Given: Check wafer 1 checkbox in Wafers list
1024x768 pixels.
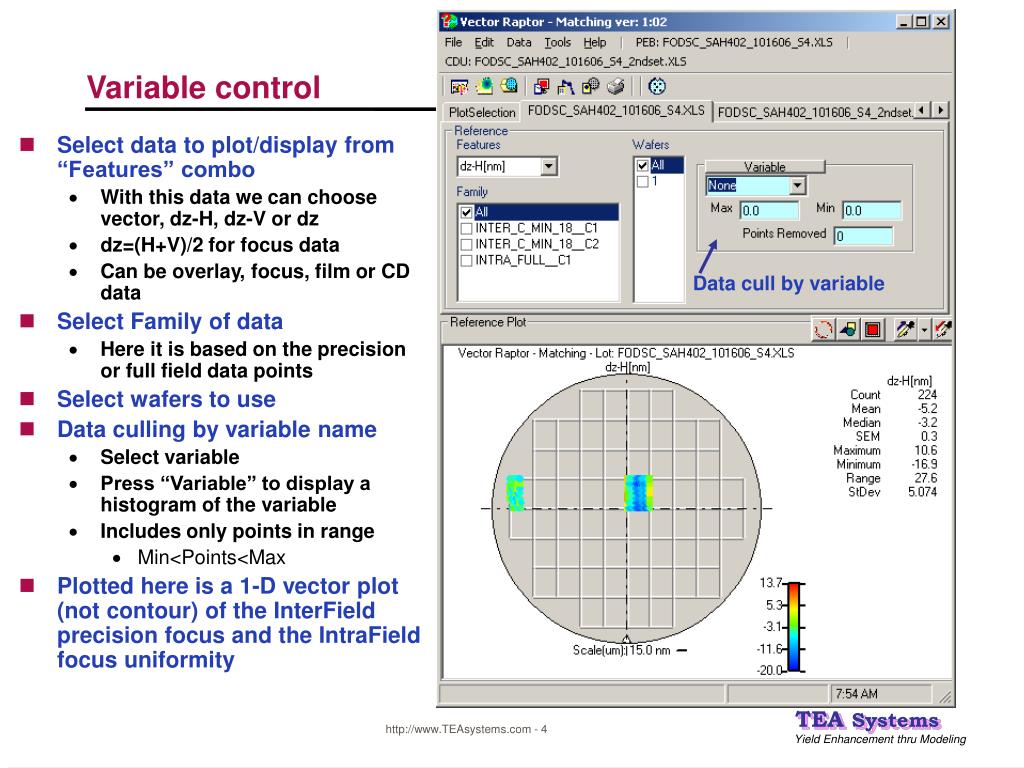Looking at the screenshot, I should click(643, 182).
